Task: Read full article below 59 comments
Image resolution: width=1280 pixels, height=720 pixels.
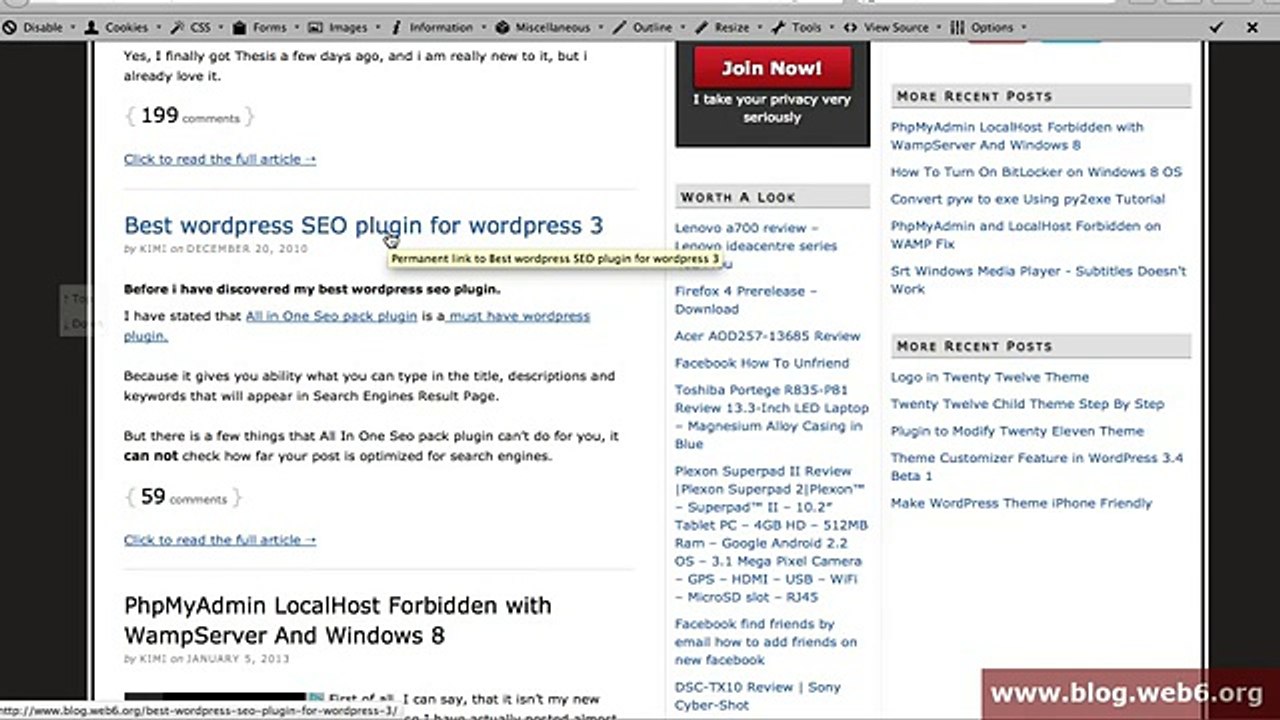Action: click(x=220, y=540)
